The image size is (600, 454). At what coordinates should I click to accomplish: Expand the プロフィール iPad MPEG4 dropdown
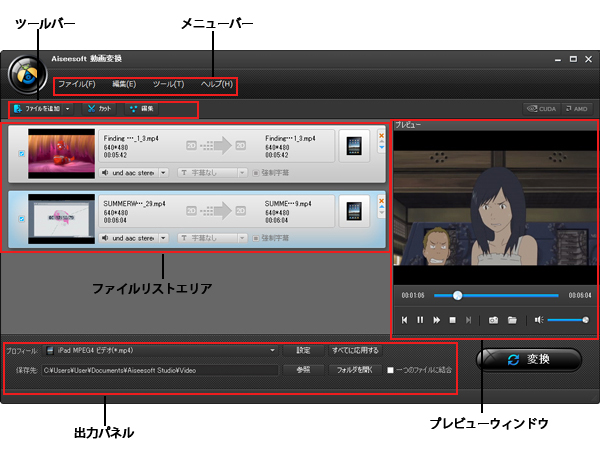(x=272, y=351)
